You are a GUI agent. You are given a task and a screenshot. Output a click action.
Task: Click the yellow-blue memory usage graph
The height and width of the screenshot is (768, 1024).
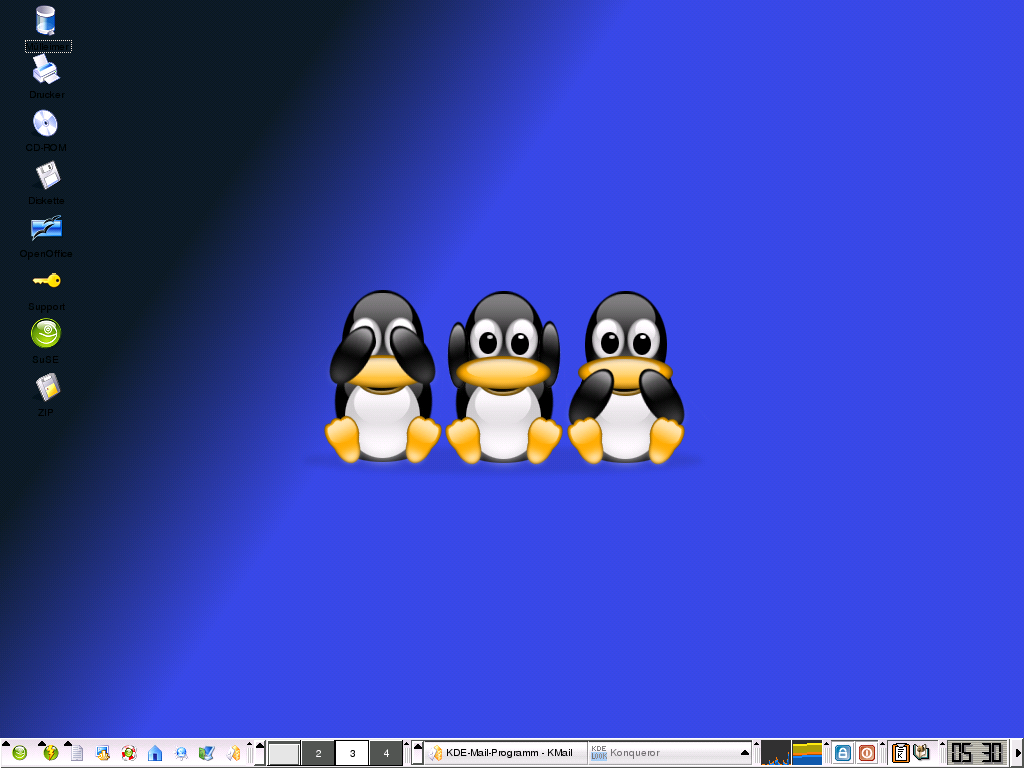(x=807, y=753)
